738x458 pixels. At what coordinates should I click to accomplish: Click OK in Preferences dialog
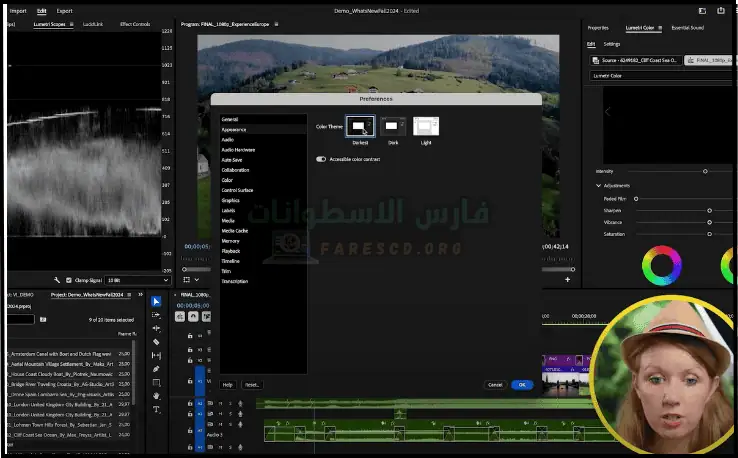[521, 384]
